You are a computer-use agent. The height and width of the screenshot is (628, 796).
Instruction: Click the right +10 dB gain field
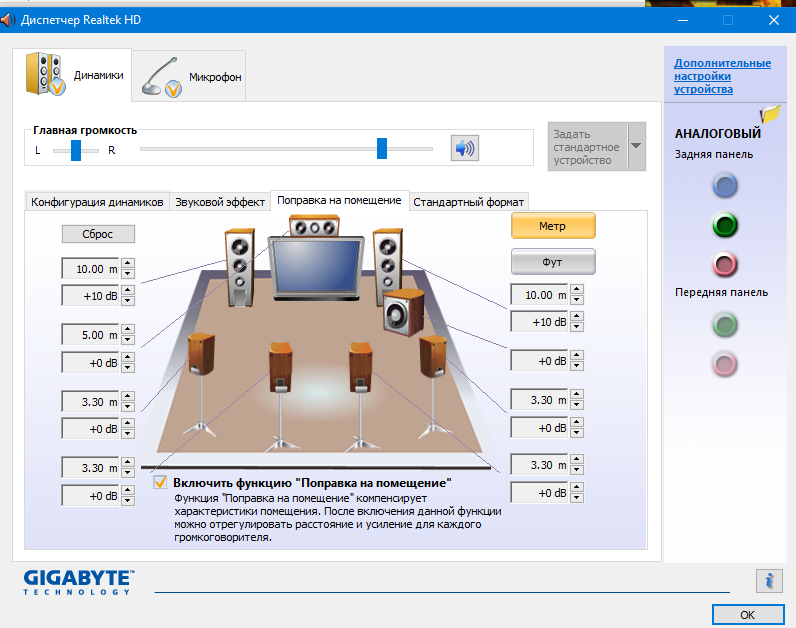click(x=539, y=322)
